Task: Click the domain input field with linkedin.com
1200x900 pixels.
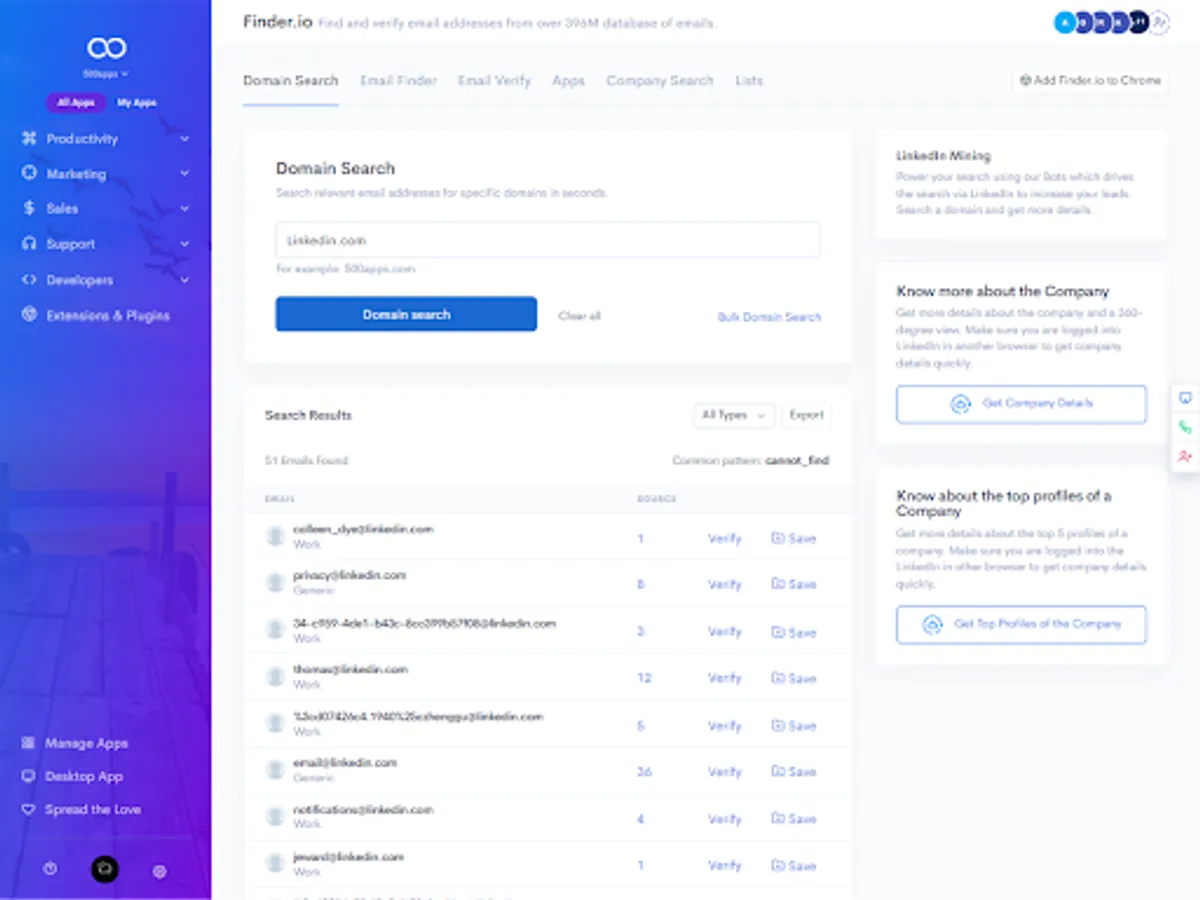Action: click(x=548, y=240)
